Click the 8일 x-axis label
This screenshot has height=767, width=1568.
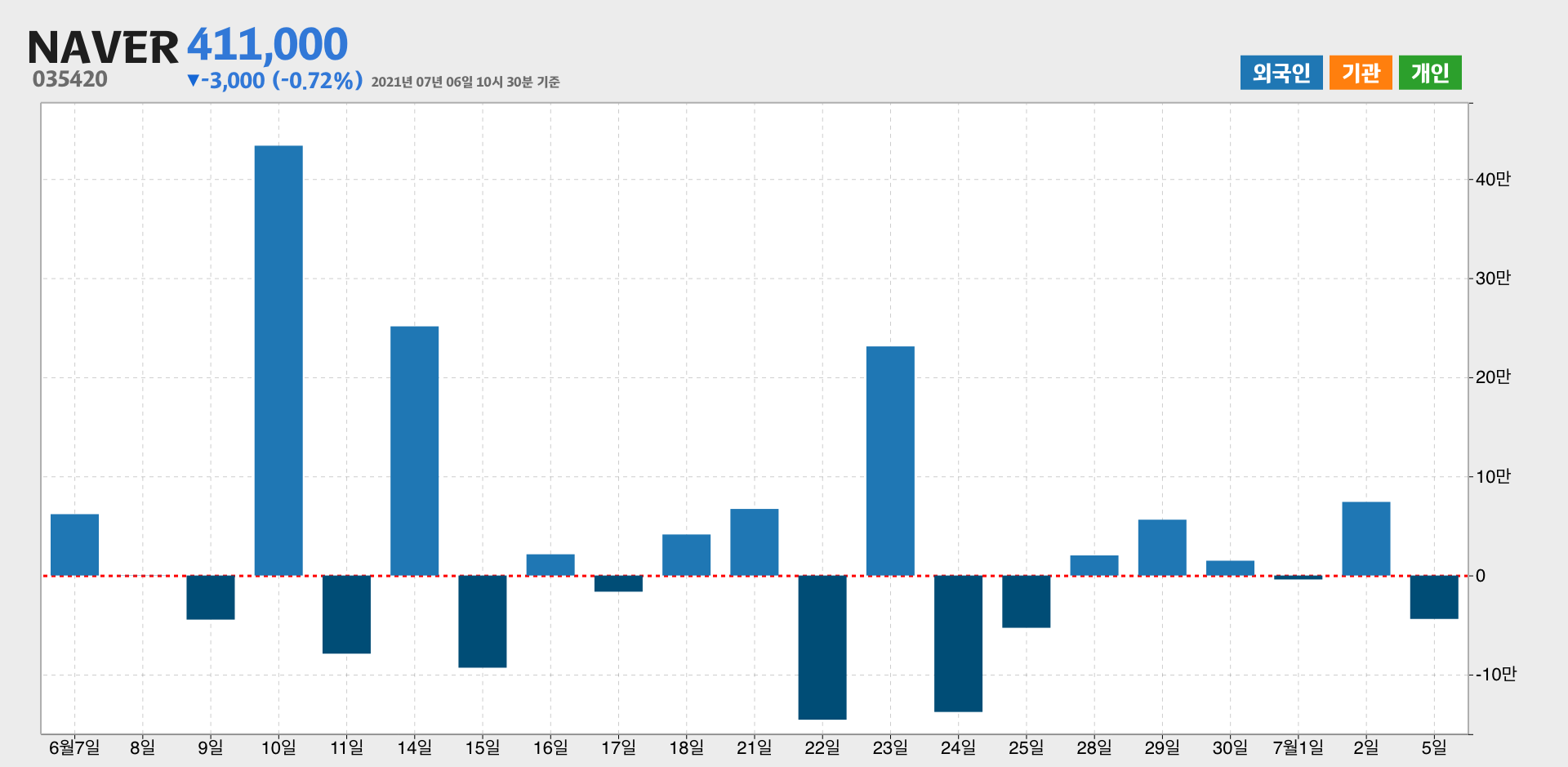(143, 747)
